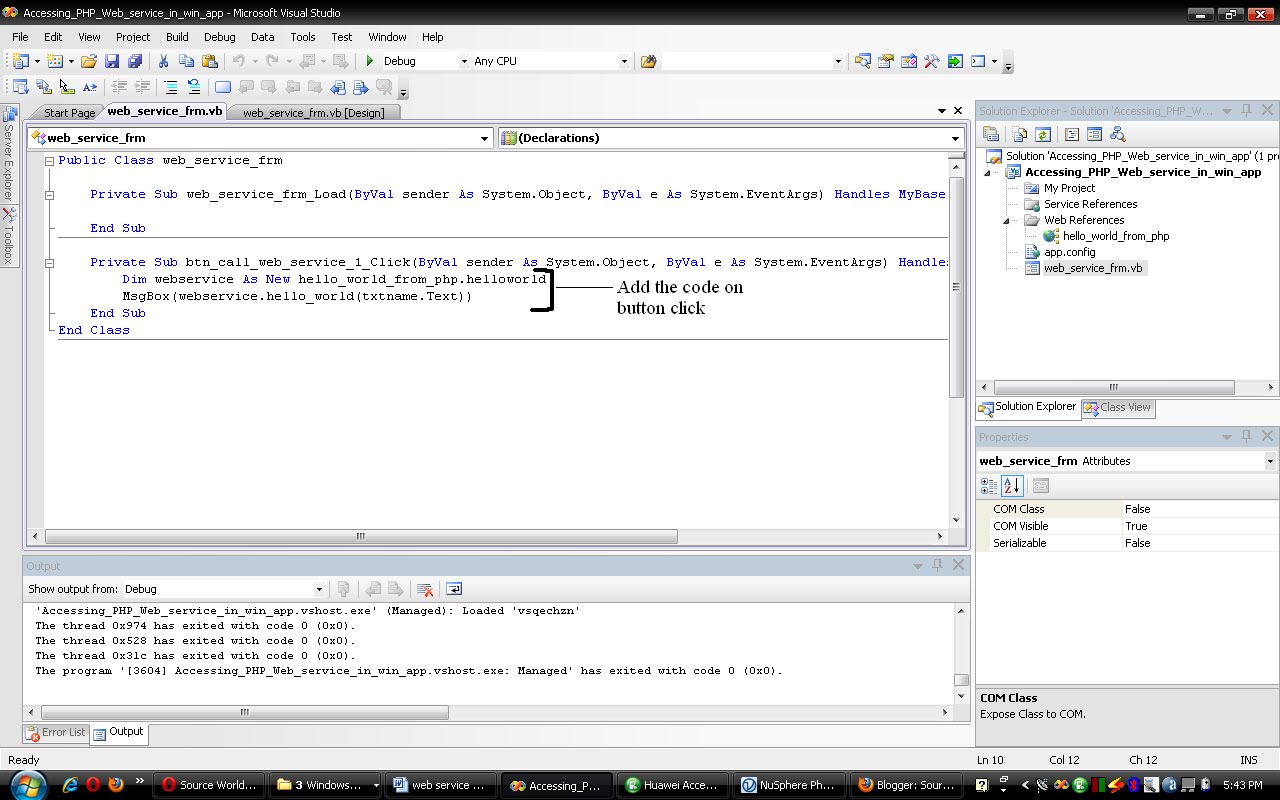Screen dimensions: 1280x800
Task: Collapse the Accessing_PHP_Web_service_in_win_app project node
Action: coord(989,172)
